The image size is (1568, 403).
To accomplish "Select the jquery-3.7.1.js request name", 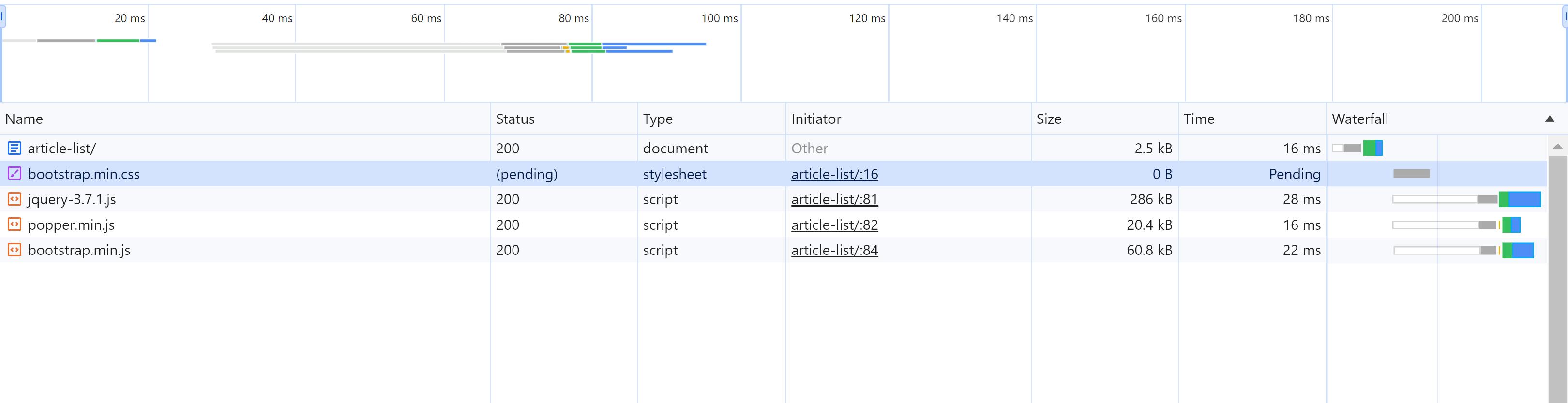I will pos(72,200).
